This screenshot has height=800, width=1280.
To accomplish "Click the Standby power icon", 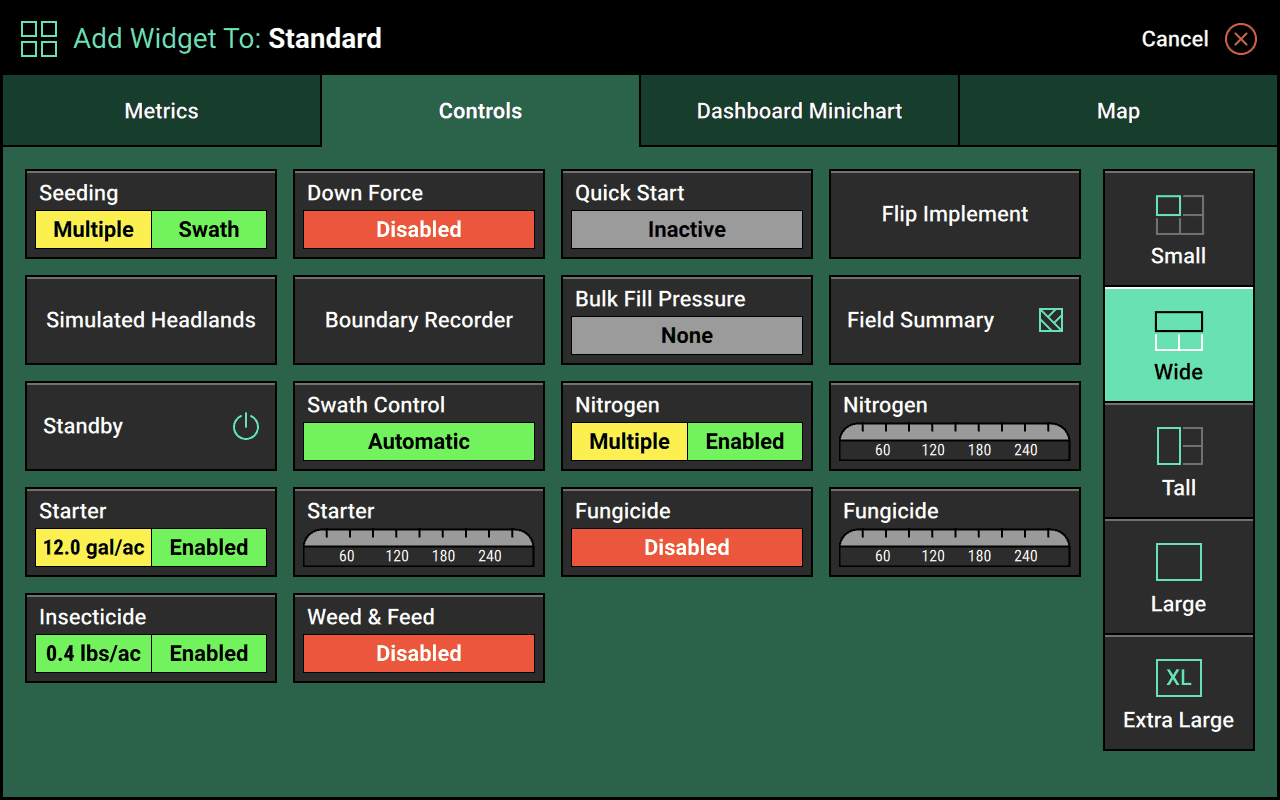I will [245, 427].
